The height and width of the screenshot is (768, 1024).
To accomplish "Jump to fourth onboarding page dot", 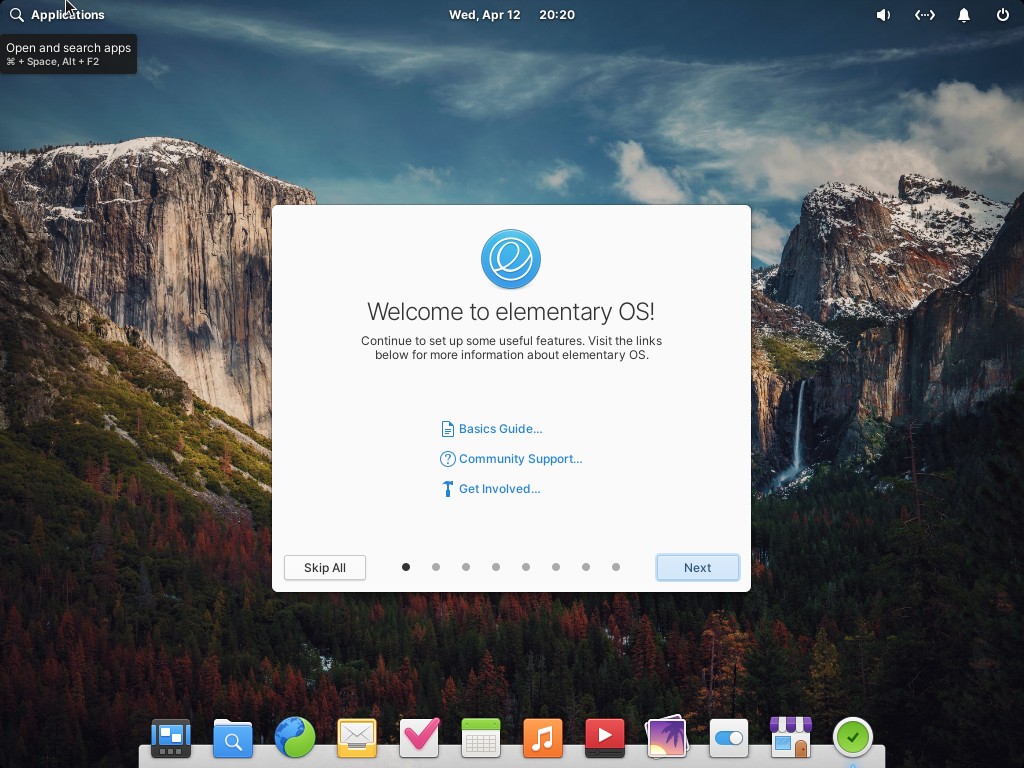I will pos(496,567).
